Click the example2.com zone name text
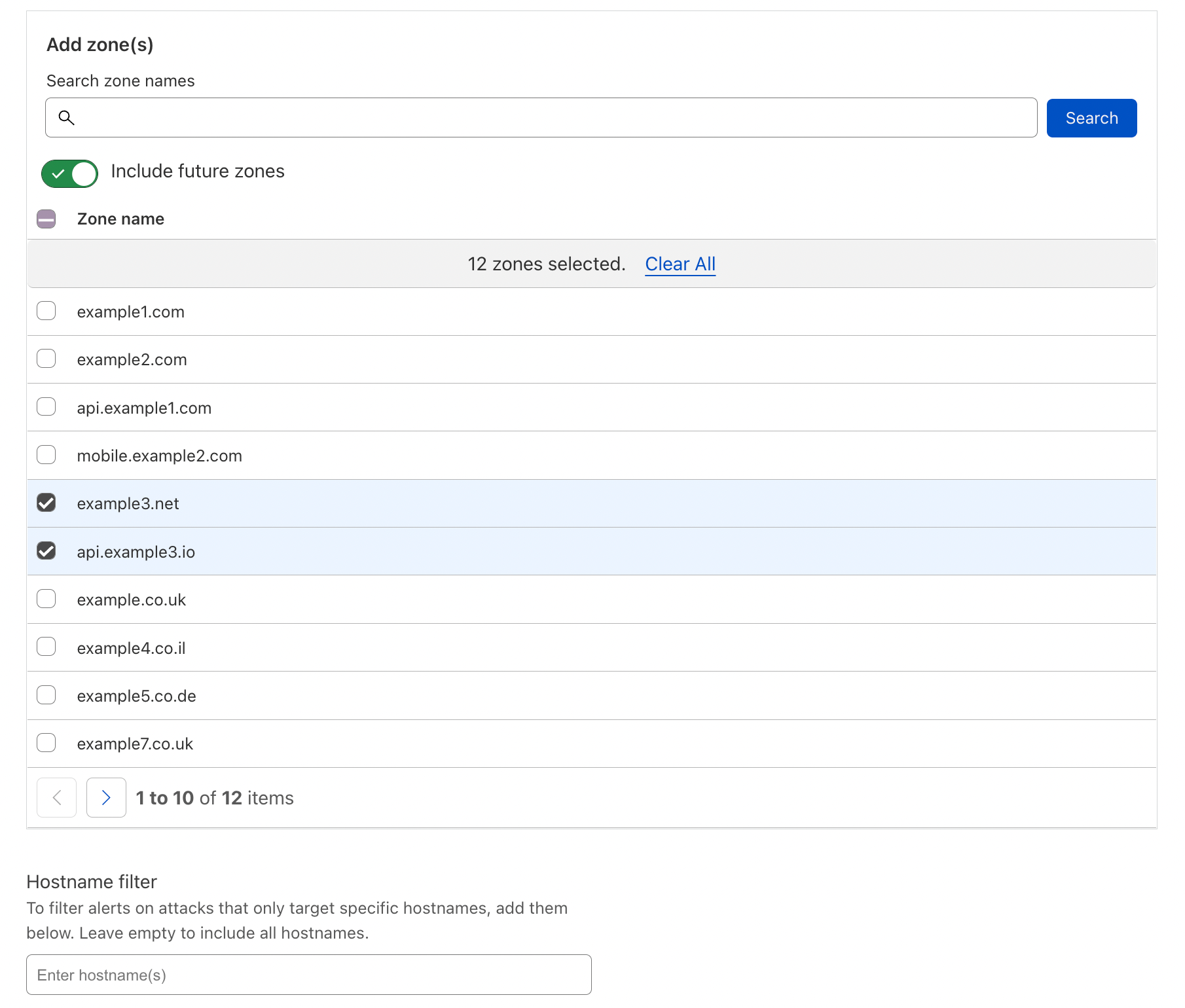The height and width of the screenshot is (1008, 1185). (132, 360)
